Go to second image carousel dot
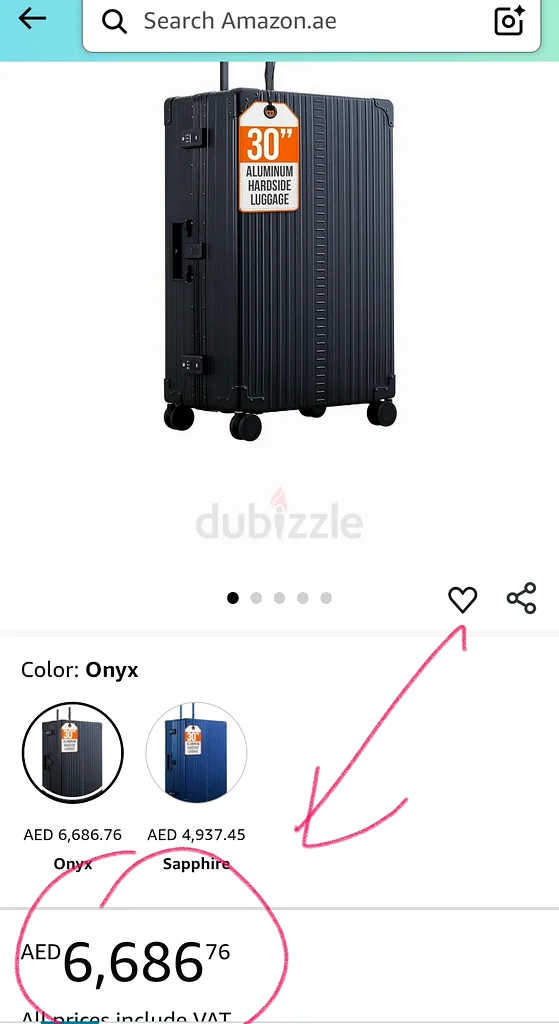The height and width of the screenshot is (1024, 559). (x=256, y=598)
